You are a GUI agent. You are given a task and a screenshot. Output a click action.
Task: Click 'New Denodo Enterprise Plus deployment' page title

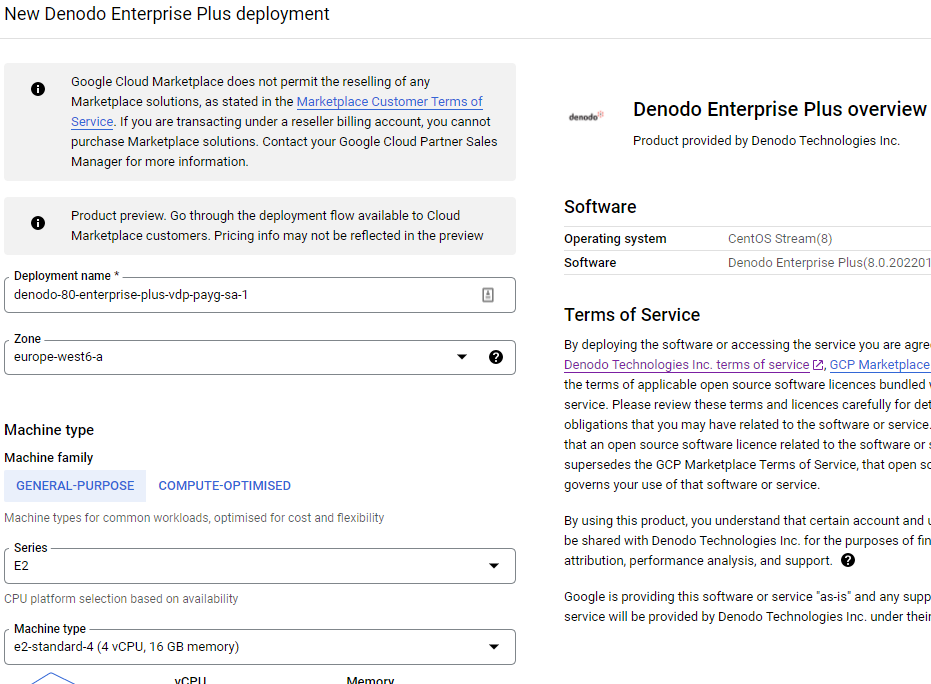[x=167, y=14]
